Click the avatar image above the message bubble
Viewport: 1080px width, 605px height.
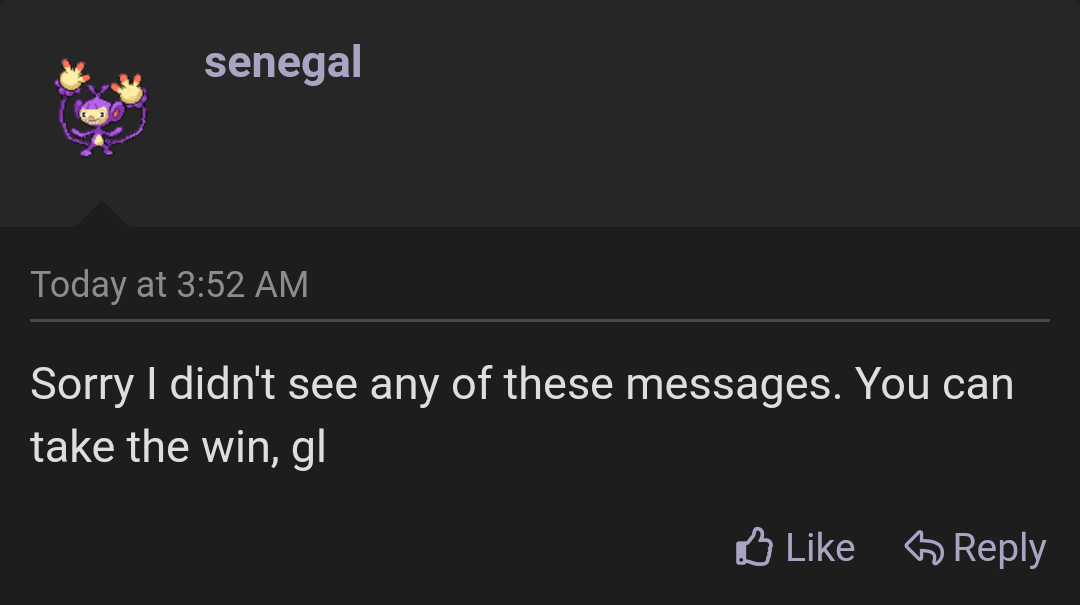click(x=100, y=112)
